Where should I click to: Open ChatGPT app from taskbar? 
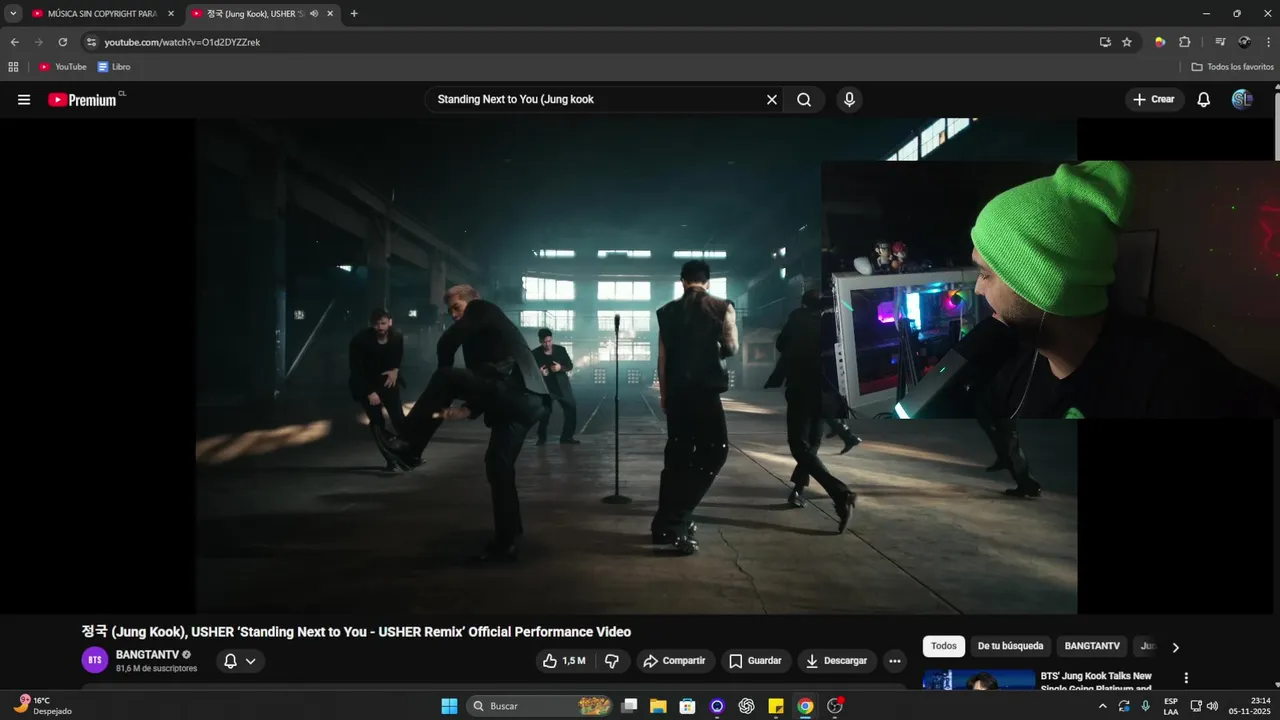746,706
